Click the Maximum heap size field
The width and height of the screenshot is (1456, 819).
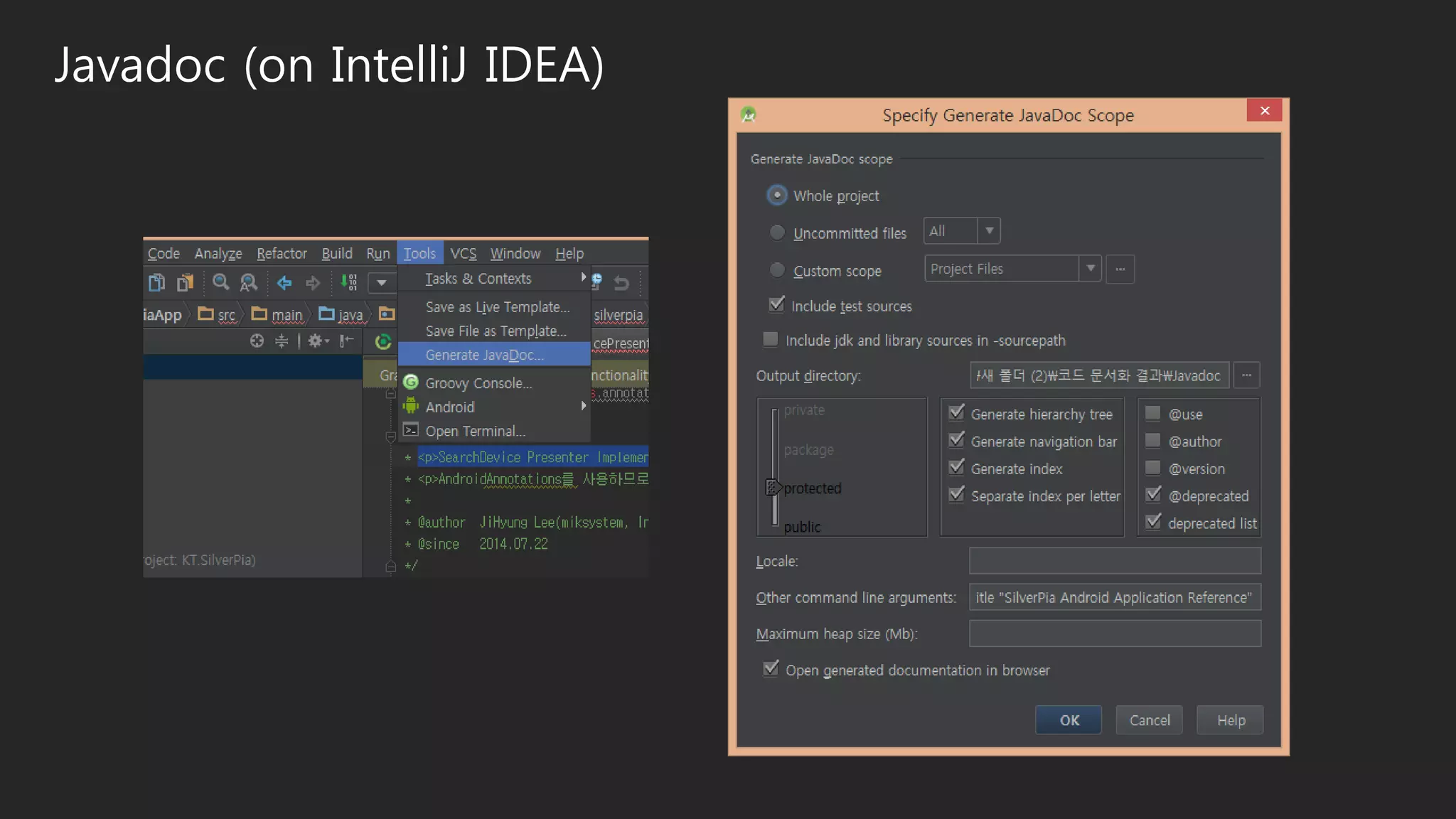(1115, 633)
